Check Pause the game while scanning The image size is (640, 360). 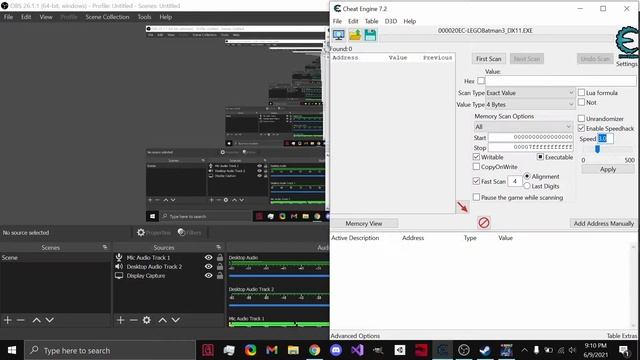click(x=476, y=197)
